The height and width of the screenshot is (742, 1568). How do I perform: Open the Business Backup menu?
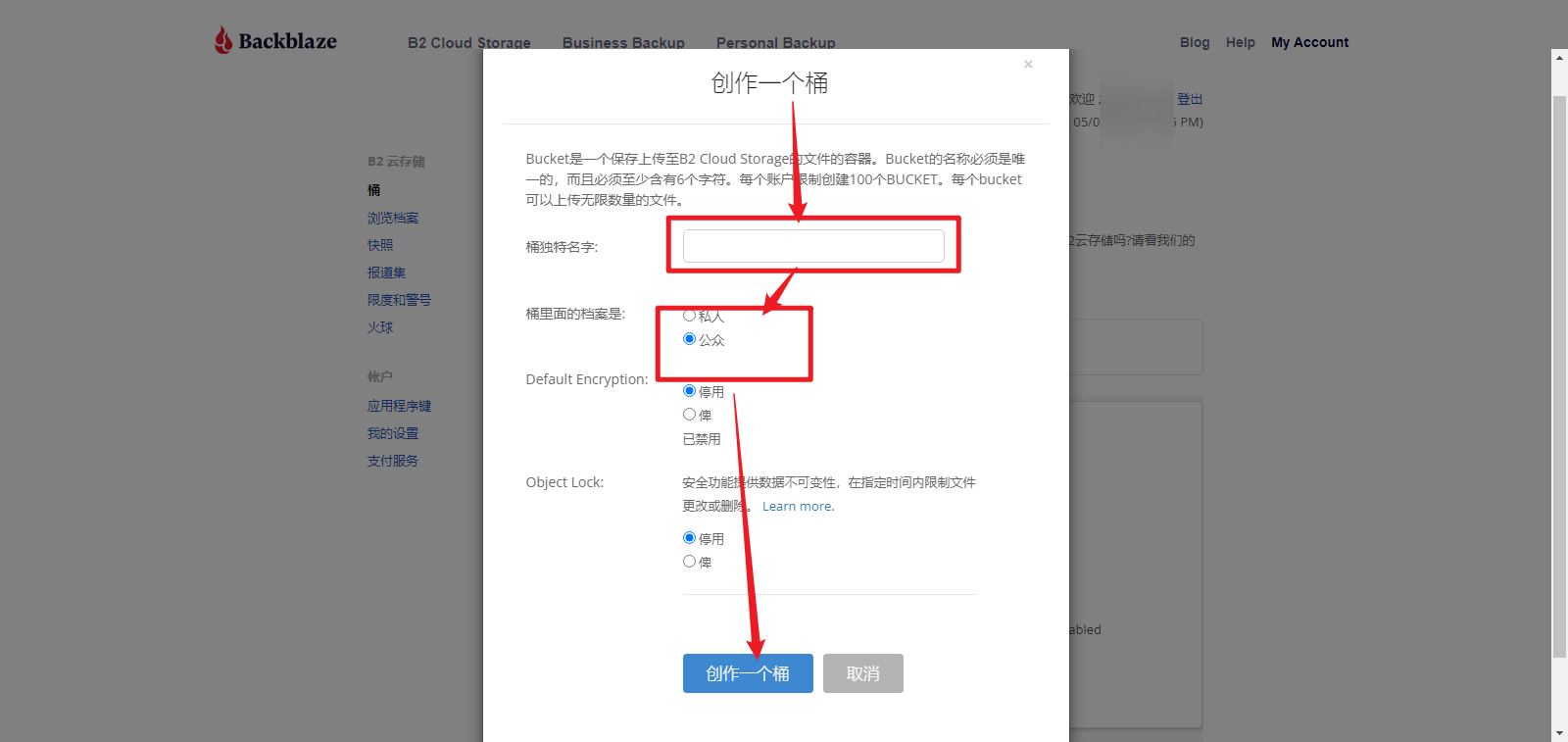(x=623, y=42)
